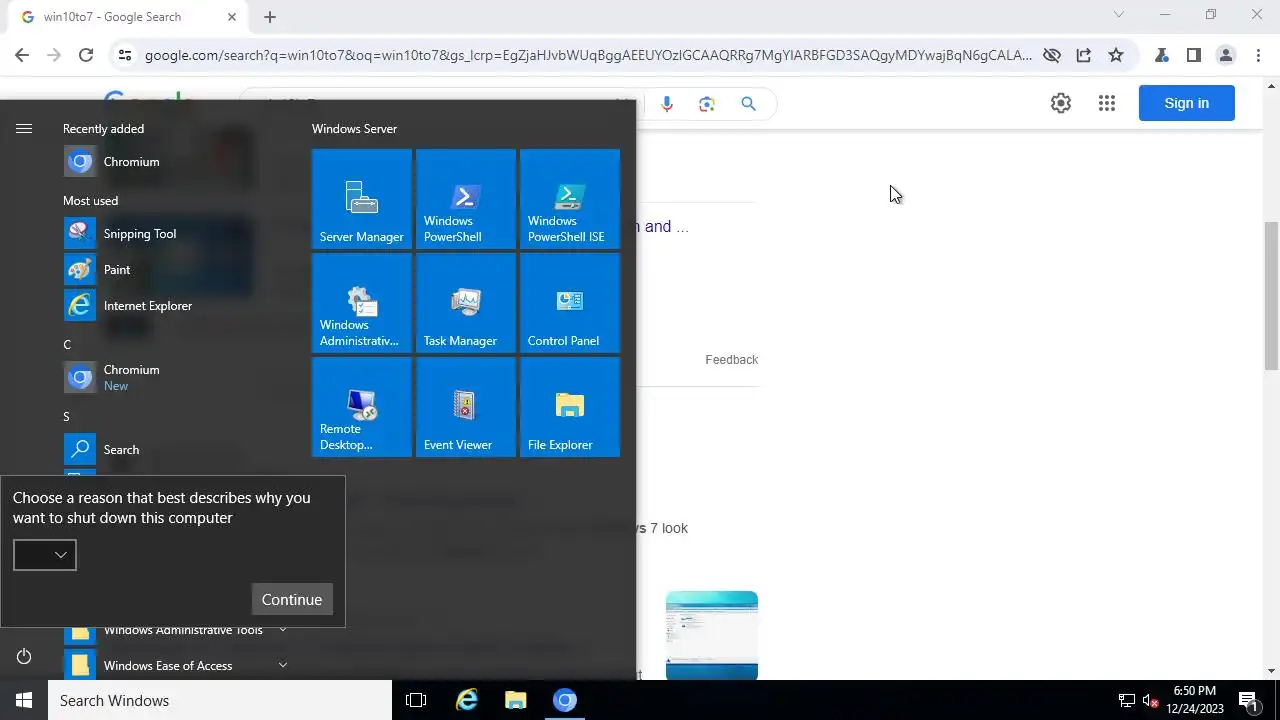1280x720 pixels.
Task: Click the share page icon
Action: click(1084, 55)
